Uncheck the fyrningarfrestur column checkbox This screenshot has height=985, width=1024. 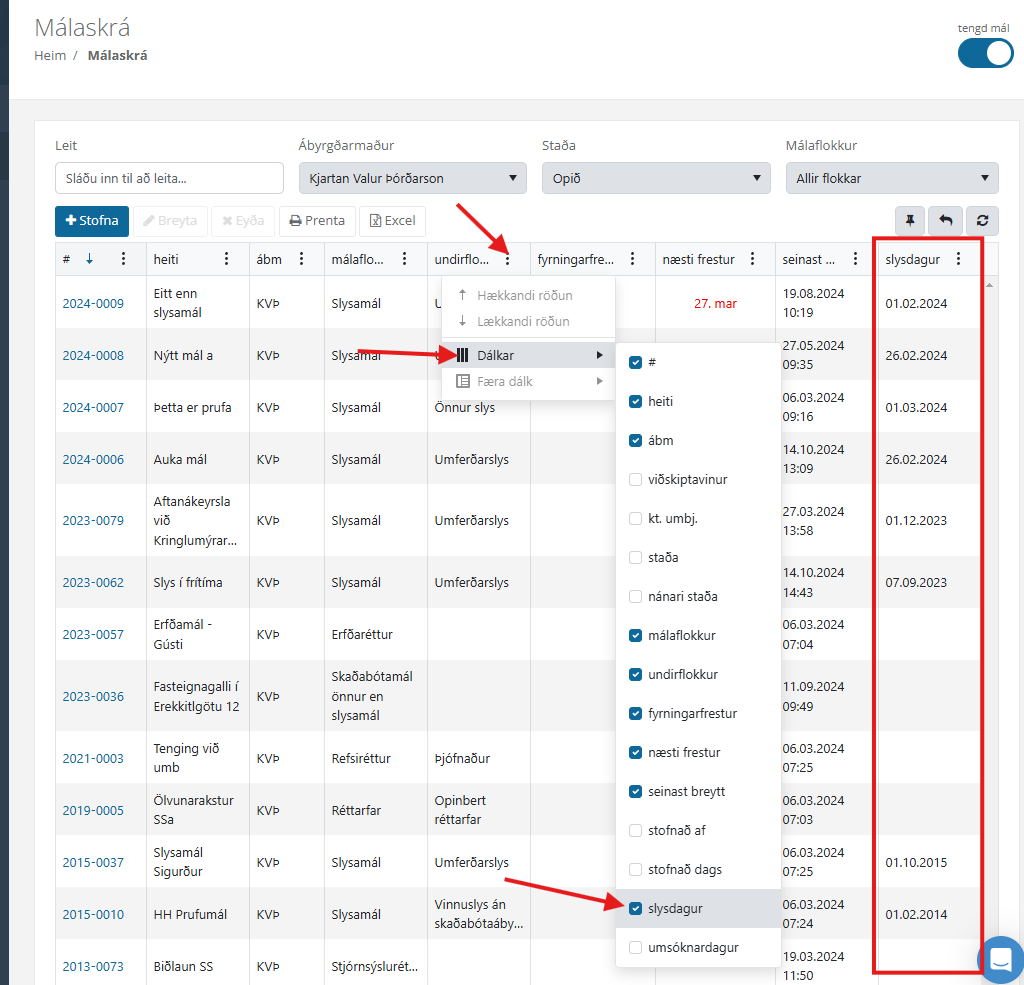[635, 713]
